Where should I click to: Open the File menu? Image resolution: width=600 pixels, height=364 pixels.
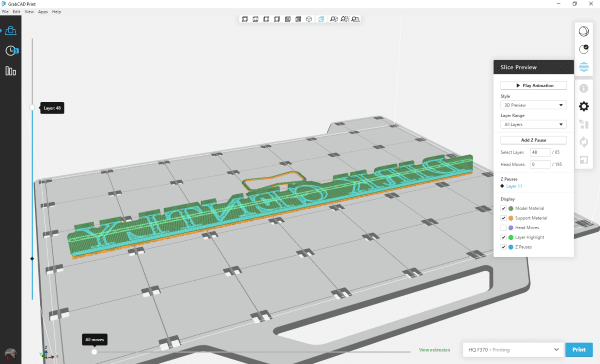click(5, 12)
